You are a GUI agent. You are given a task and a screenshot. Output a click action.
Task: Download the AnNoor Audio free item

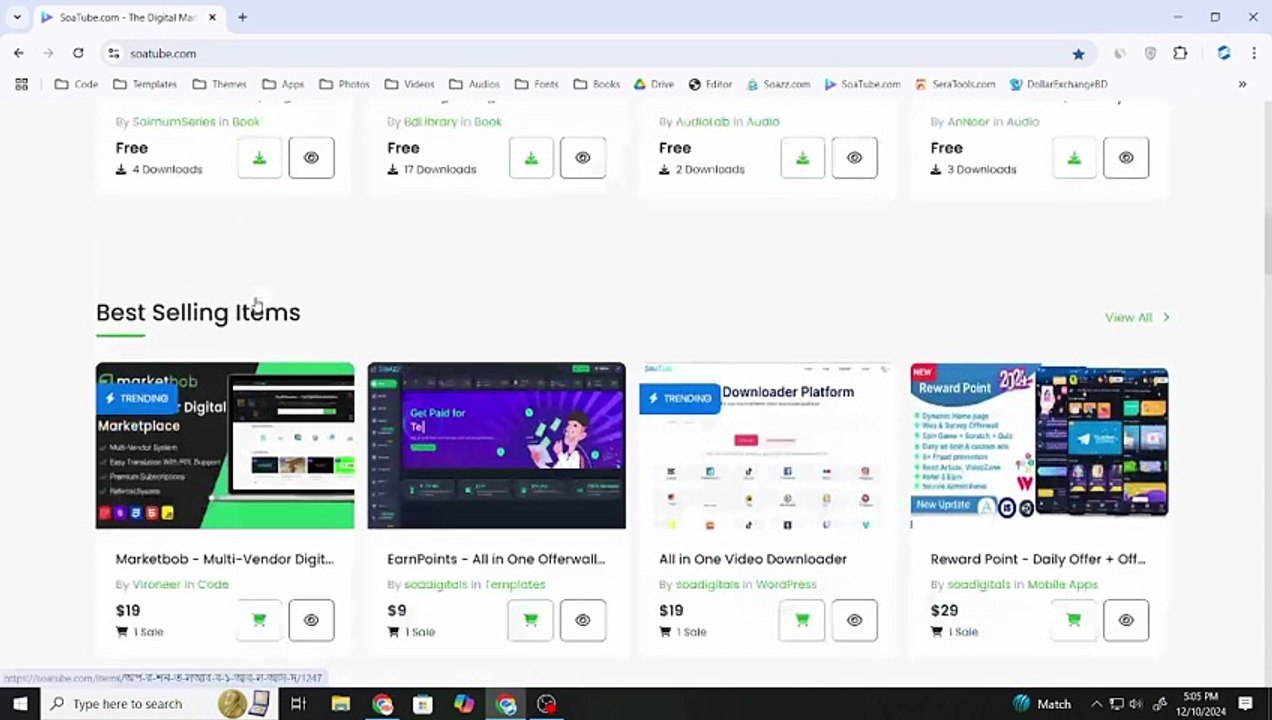1074,158
